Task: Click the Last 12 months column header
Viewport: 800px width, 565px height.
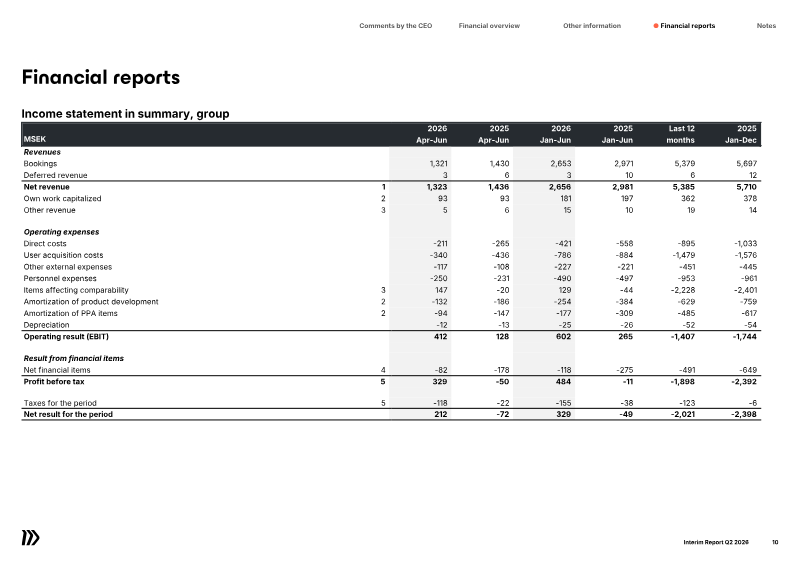Action: pyautogui.click(x=681, y=134)
